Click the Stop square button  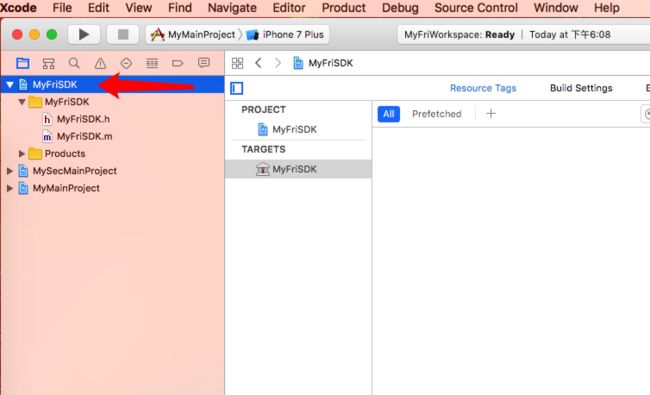coord(123,34)
